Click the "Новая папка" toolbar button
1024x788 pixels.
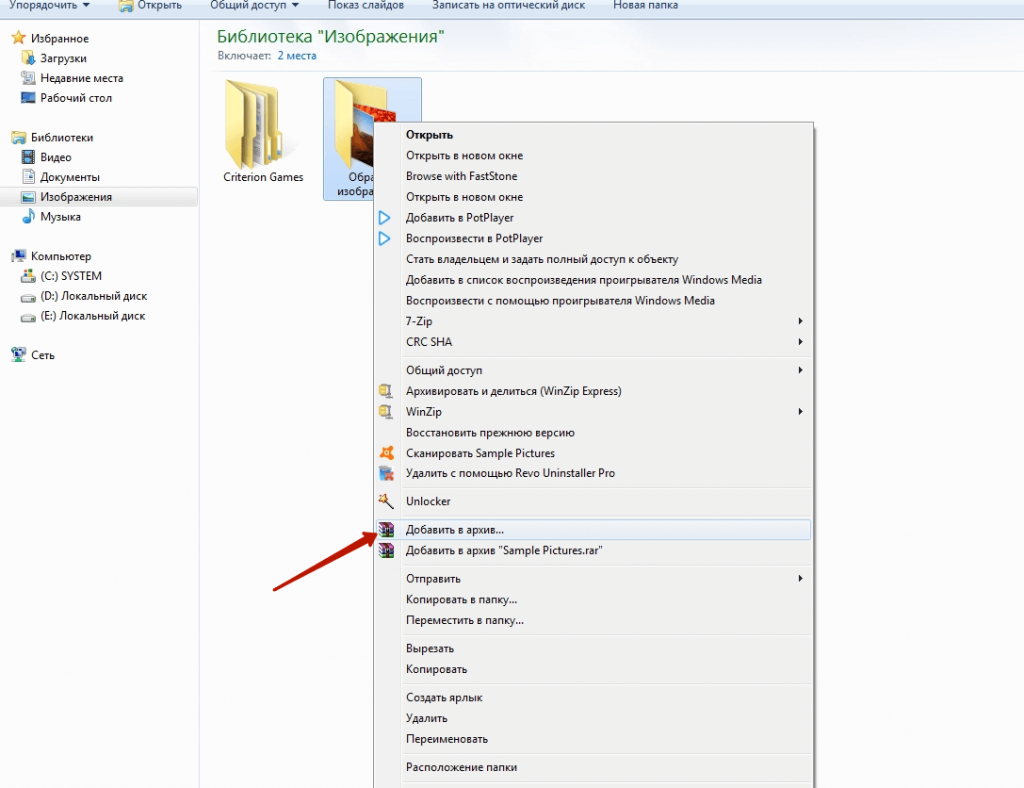(x=645, y=6)
